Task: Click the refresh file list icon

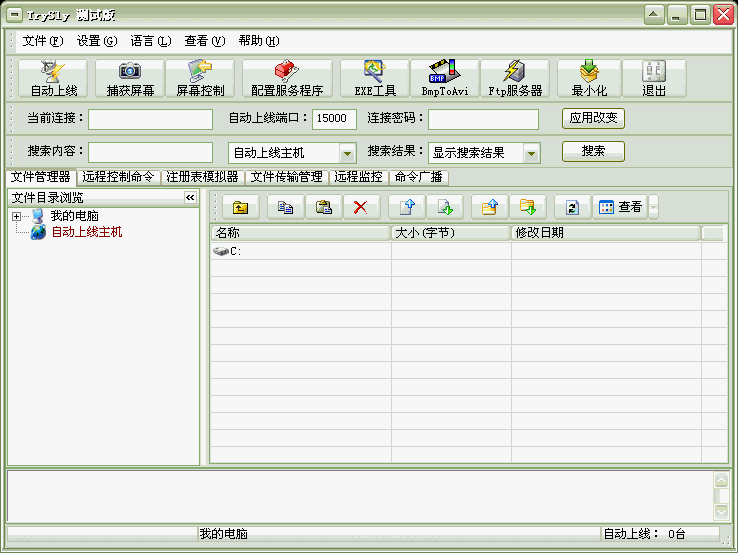Action: [572, 207]
